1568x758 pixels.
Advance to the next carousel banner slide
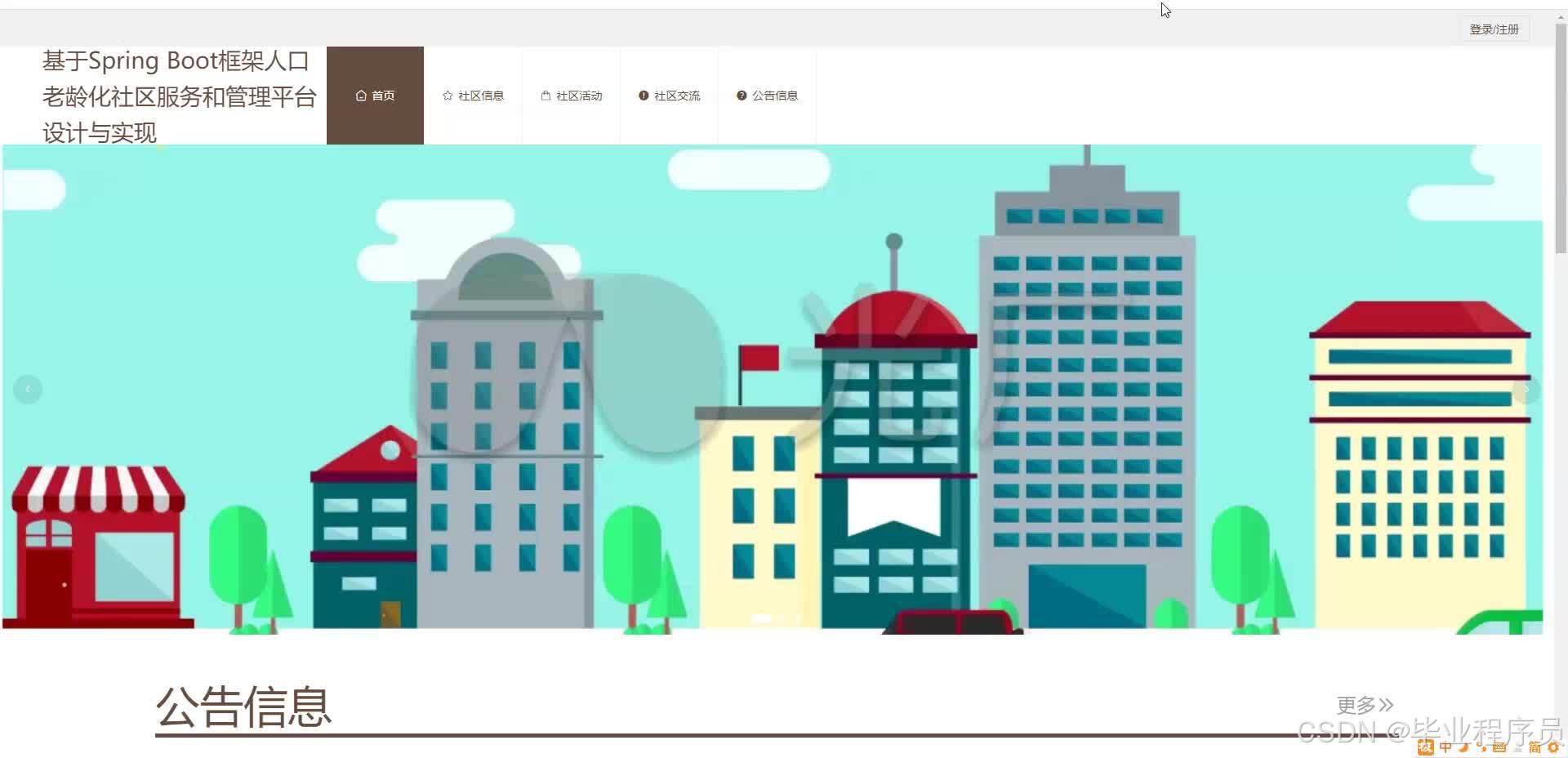tap(1526, 389)
